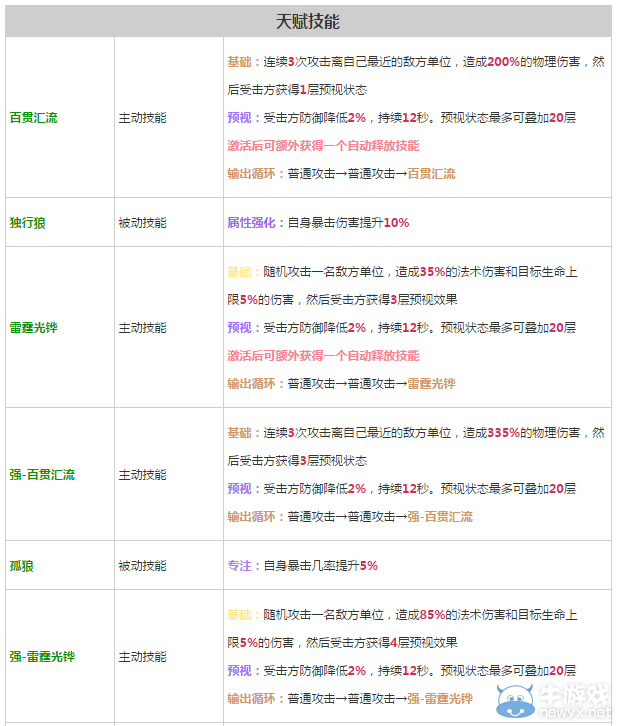Click 后受击方获得1层预视状态 line
This screenshot has height=726, width=620.
pos(297,90)
